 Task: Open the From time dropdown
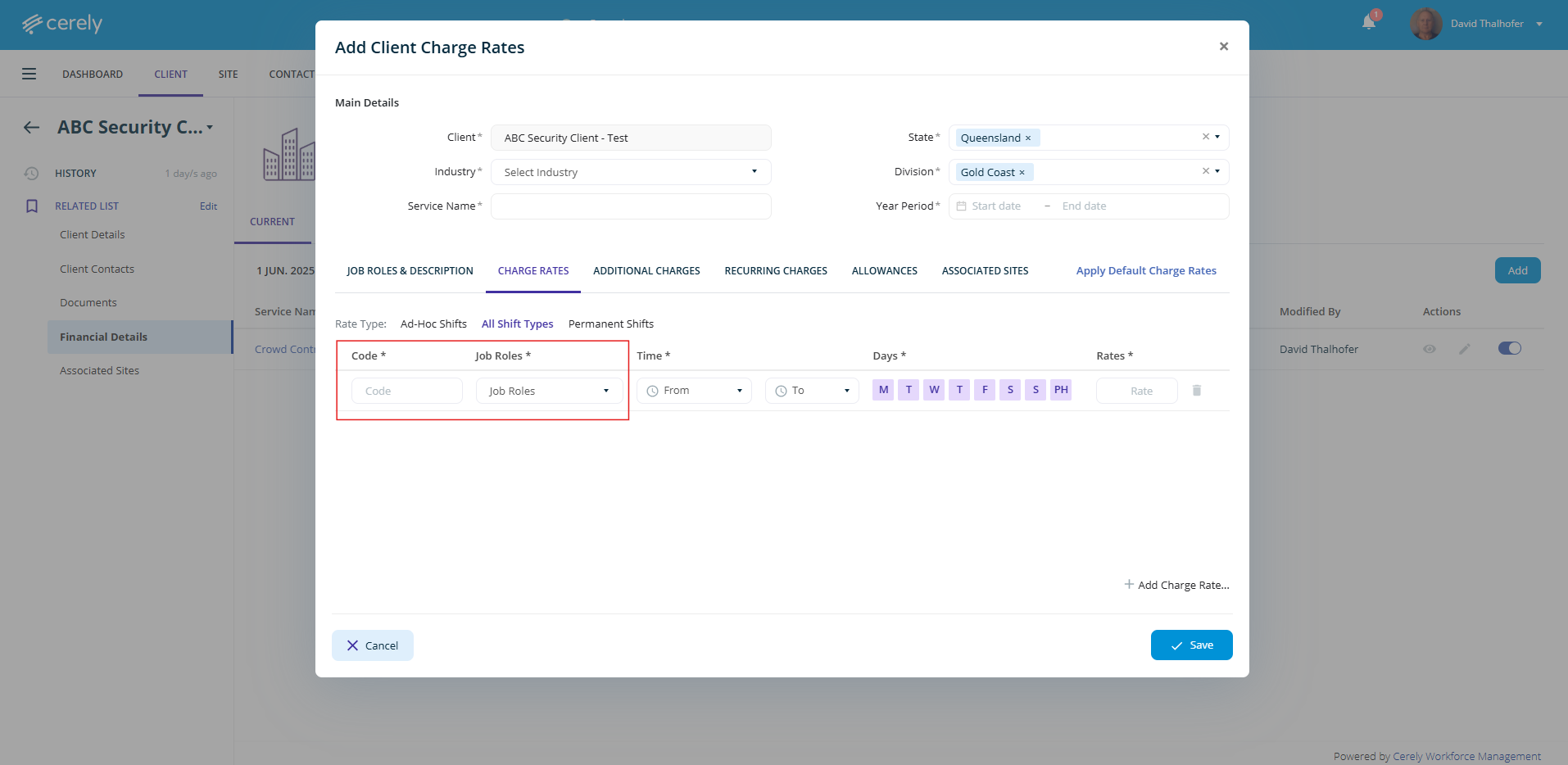coord(694,391)
